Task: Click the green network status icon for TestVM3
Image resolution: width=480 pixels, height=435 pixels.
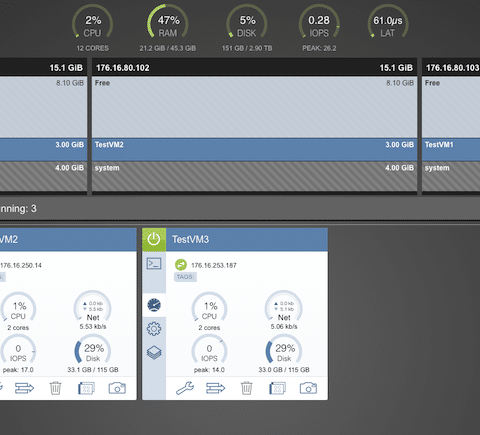Action: (x=181, y=265)
